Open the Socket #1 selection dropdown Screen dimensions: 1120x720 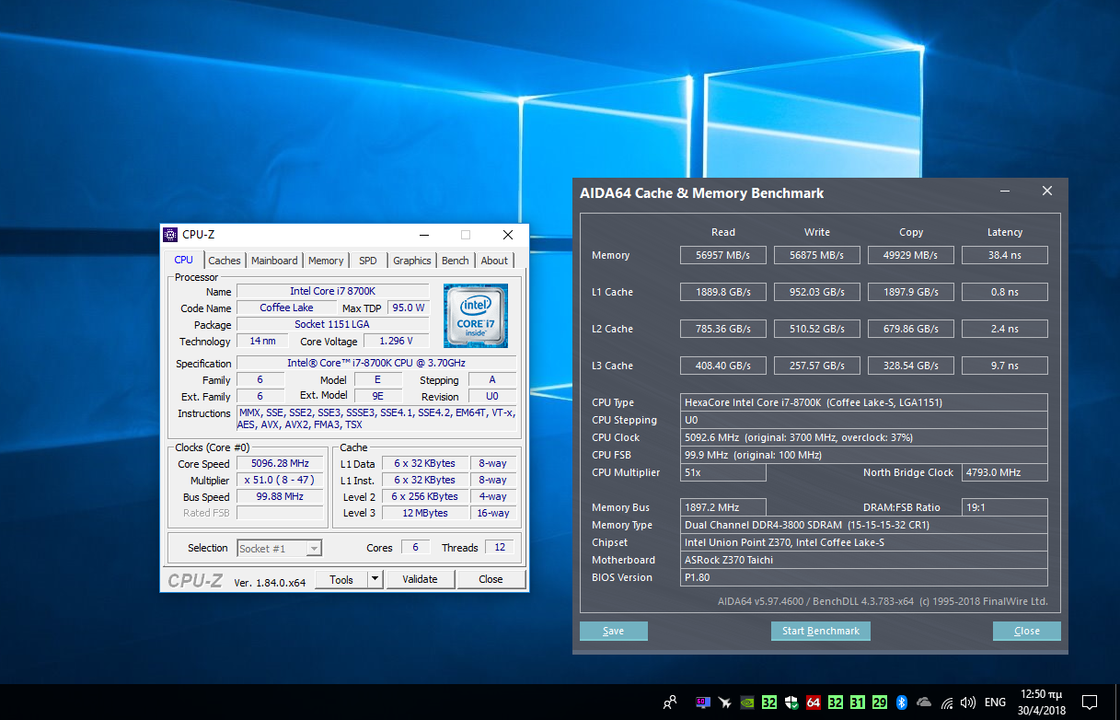(279, 549)
